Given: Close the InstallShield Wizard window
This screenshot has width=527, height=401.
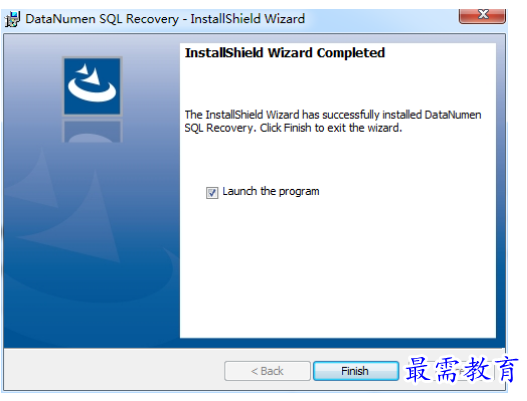Looking at the screenshot, I should point(482,15).
